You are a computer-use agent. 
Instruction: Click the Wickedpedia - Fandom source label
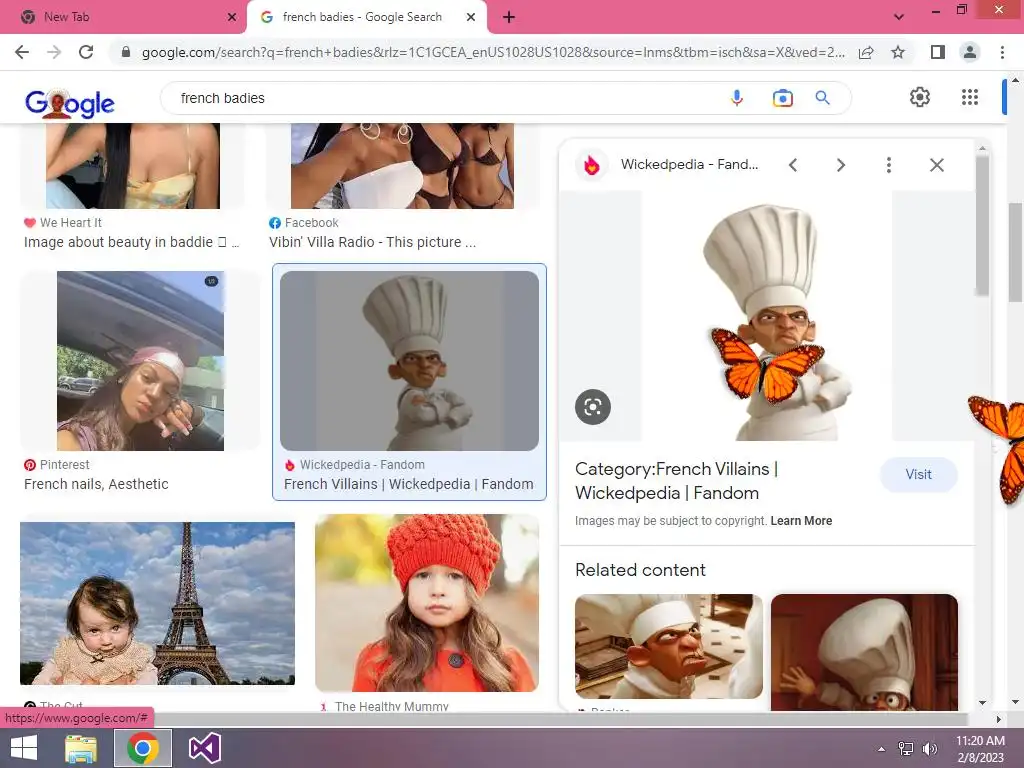point(362,465)
